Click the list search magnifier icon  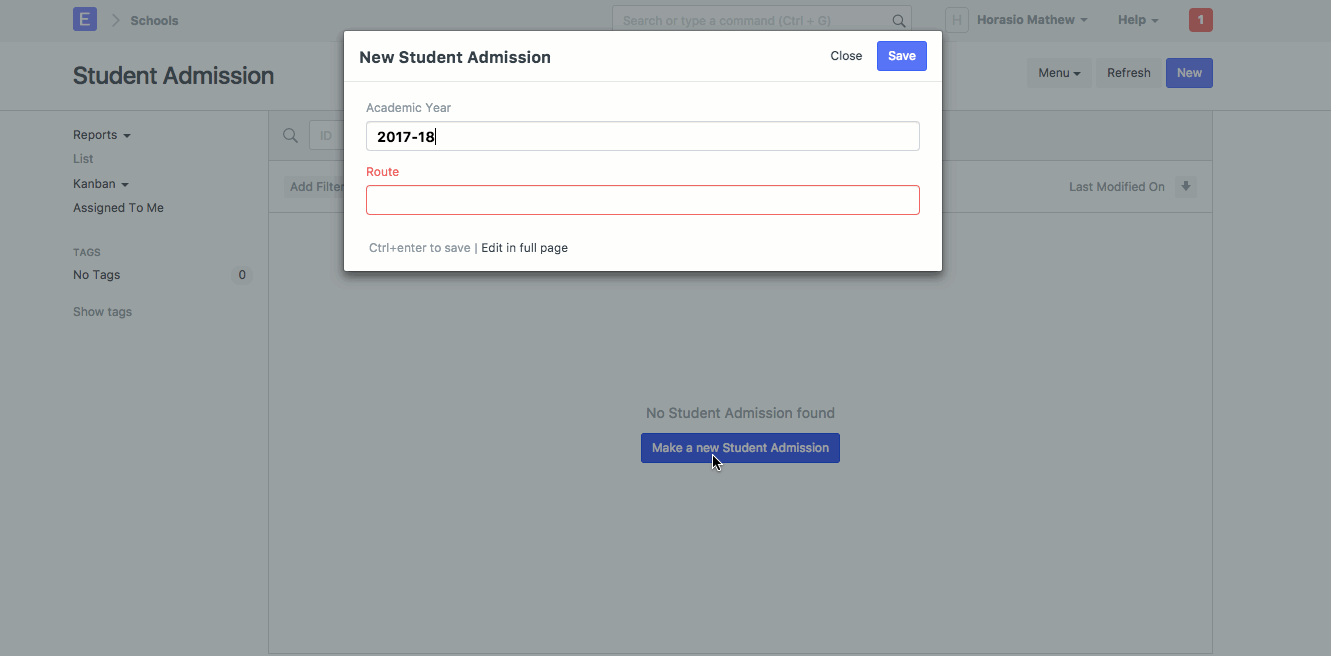click(290, 136)
